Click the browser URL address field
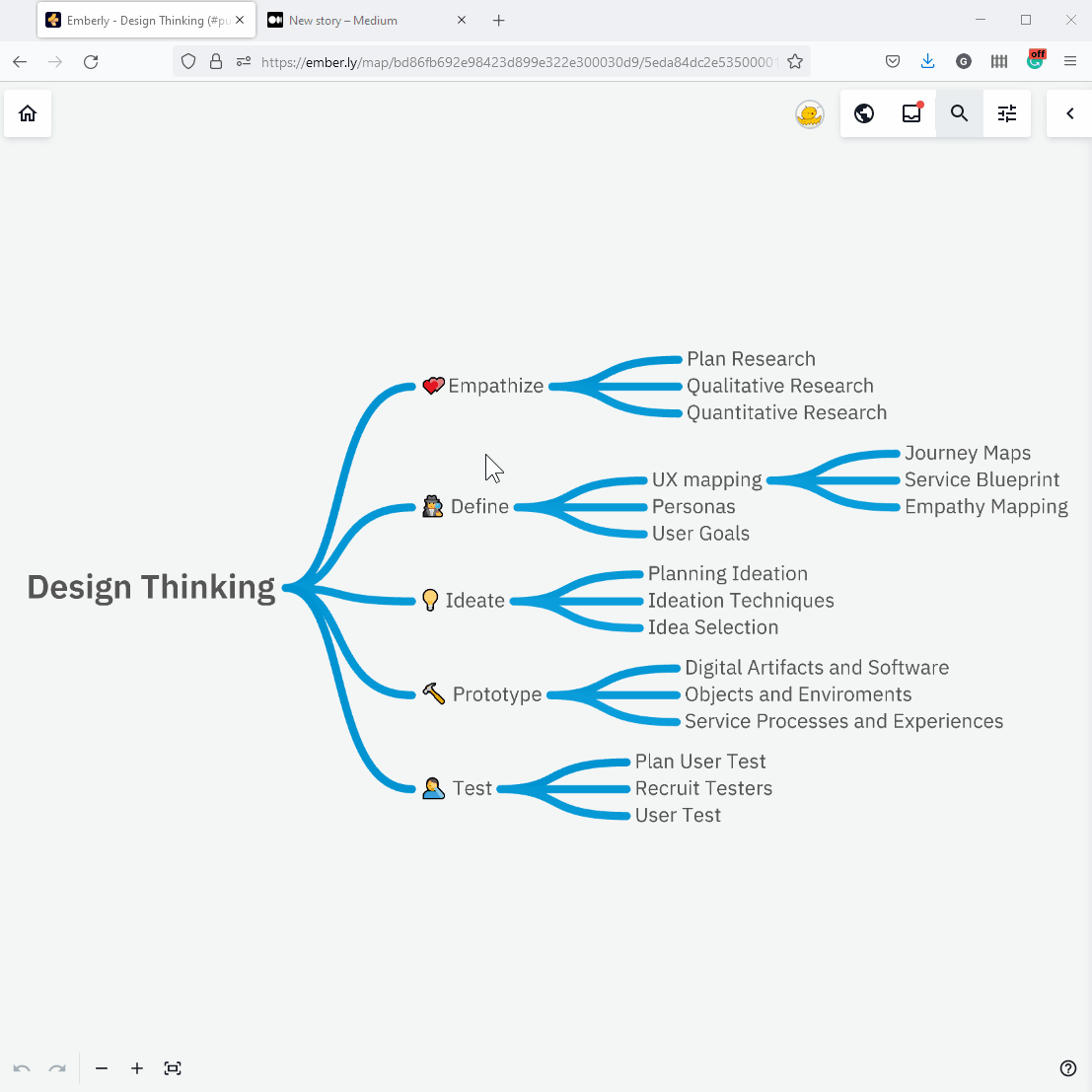Viewport: 1092px width, 1092px height. pyautogui.click(x=513, y=61)
